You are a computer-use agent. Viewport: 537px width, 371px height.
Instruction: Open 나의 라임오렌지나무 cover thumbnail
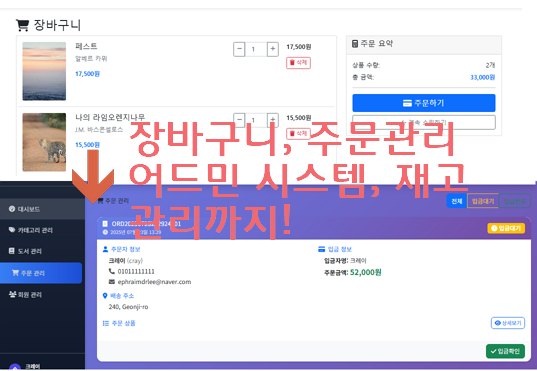point(44,142)
